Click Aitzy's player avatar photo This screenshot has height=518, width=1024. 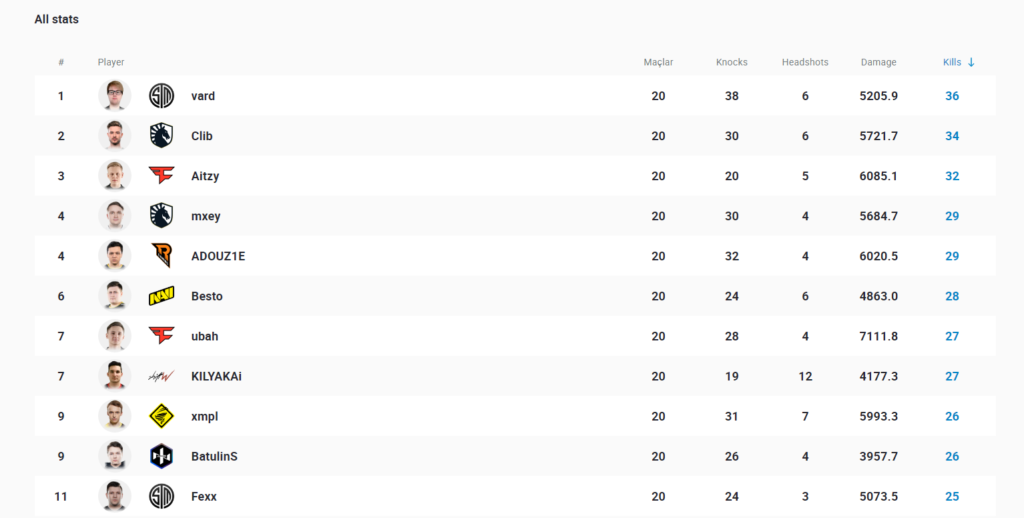coord(115,176)
